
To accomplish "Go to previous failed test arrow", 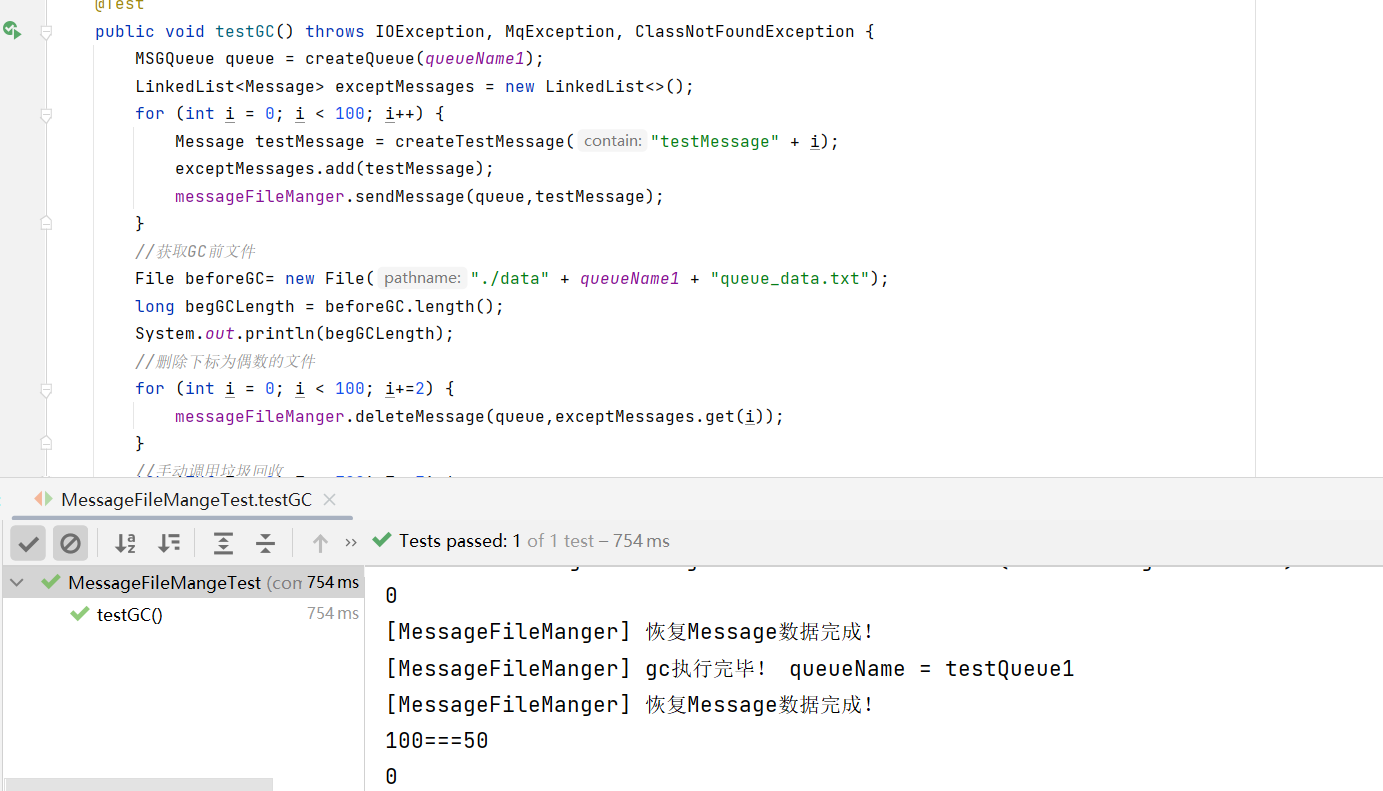I will (x=320, y=543).
